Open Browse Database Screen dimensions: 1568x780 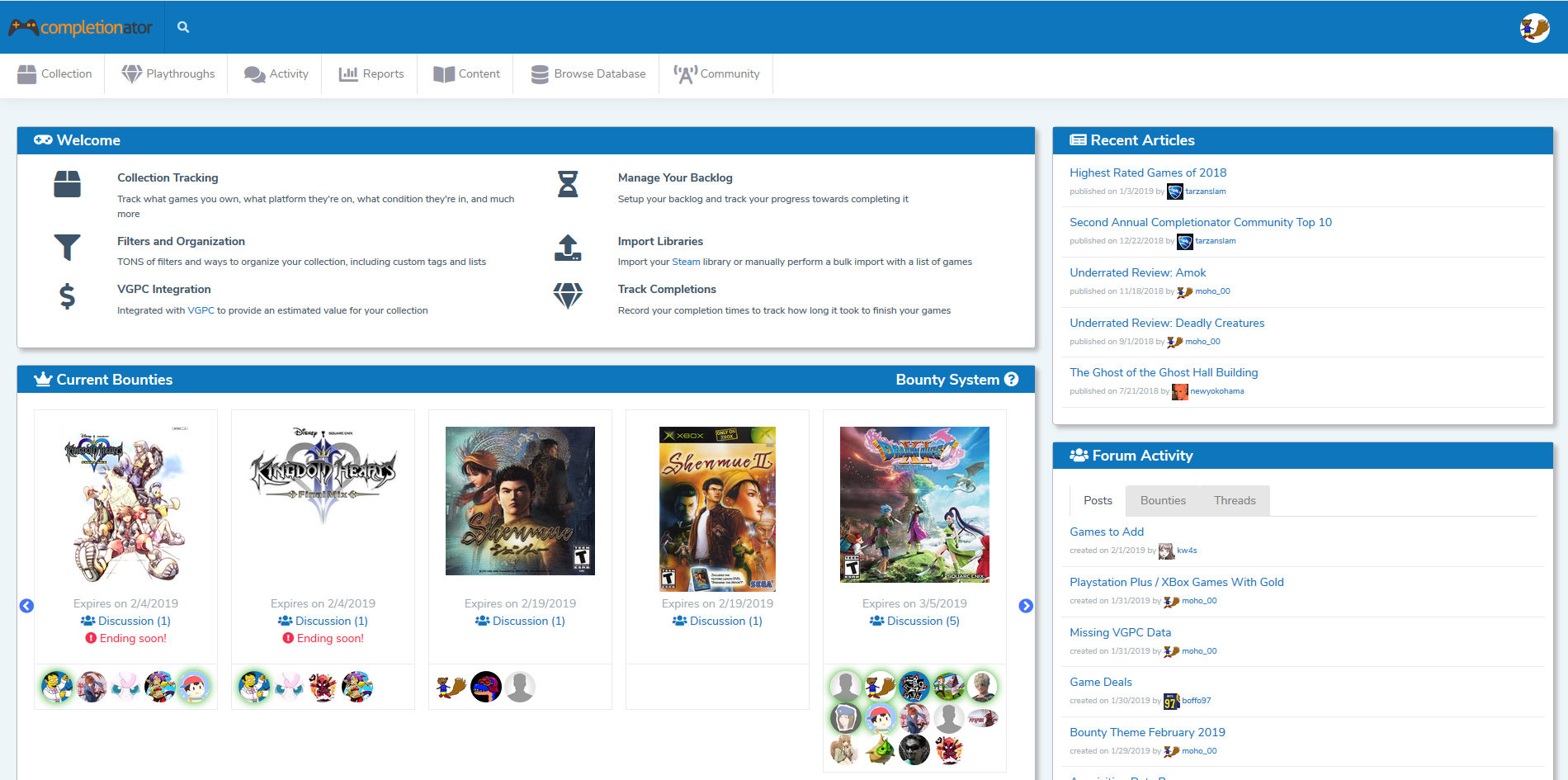click(x=588, y=74)
